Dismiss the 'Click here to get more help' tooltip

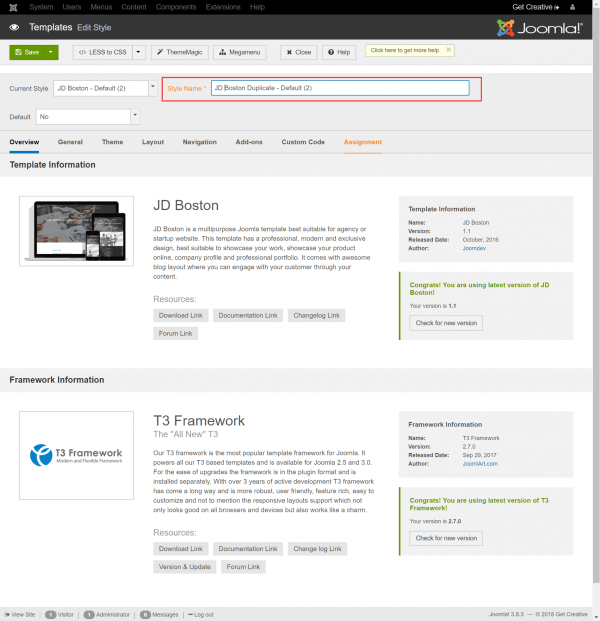(x=448, y=50)
